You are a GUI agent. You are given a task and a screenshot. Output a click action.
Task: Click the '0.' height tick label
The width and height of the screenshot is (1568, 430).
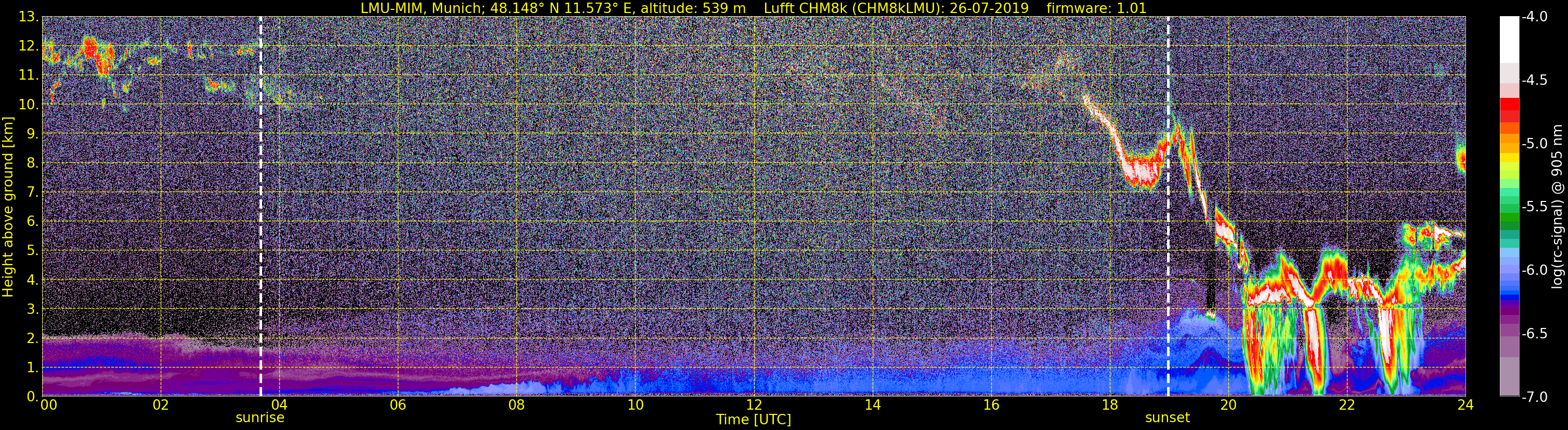click(32, 397)
